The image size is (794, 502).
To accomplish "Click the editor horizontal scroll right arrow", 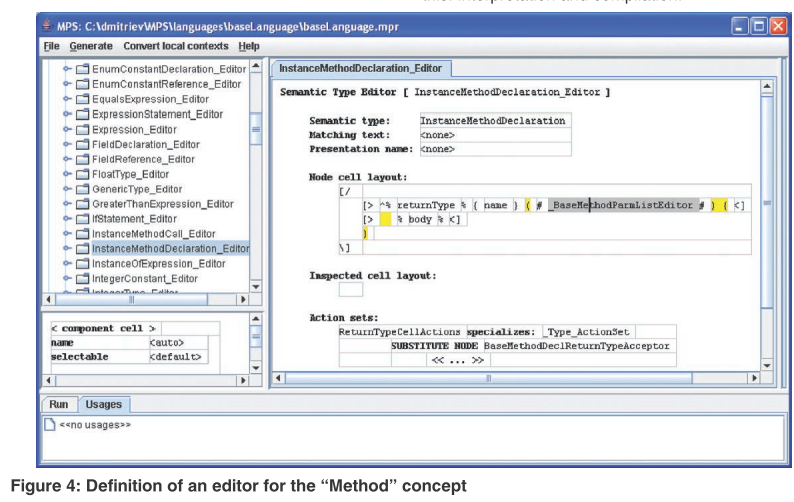I will point(755,378).
